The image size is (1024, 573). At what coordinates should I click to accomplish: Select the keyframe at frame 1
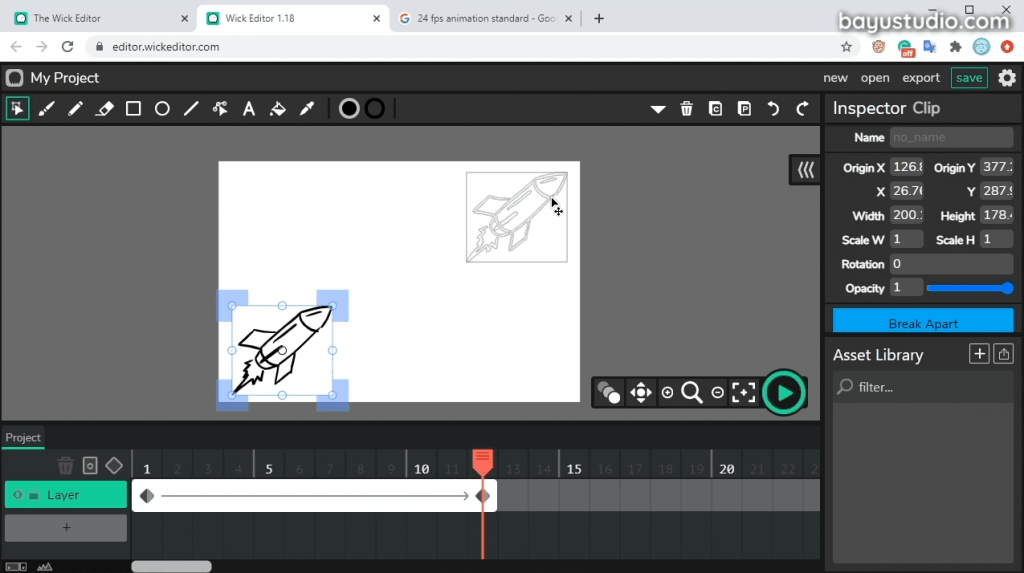[x=147, y=496]
